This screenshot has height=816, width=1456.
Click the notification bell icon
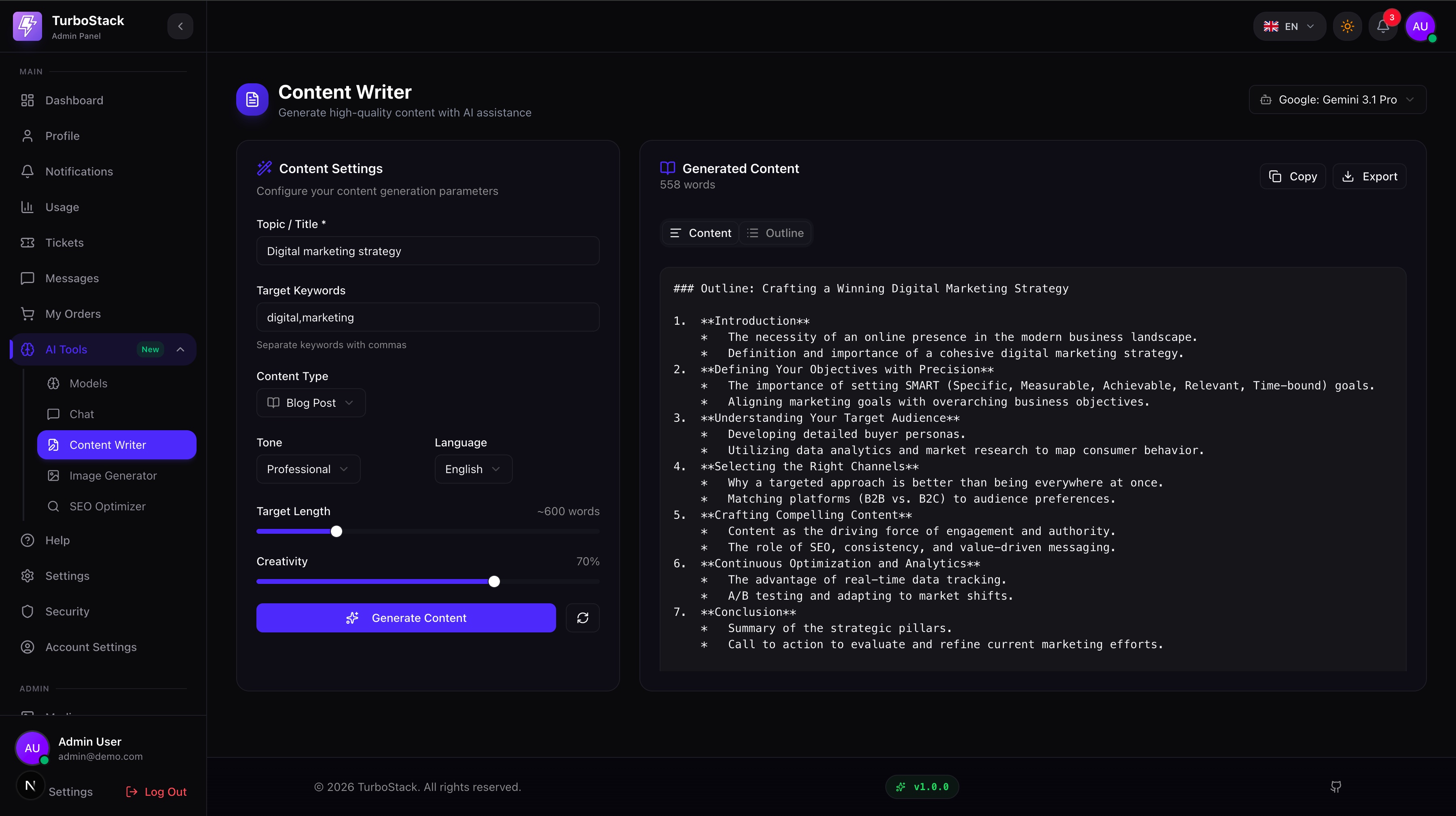pyautogui.click(x=1382, y=27)
